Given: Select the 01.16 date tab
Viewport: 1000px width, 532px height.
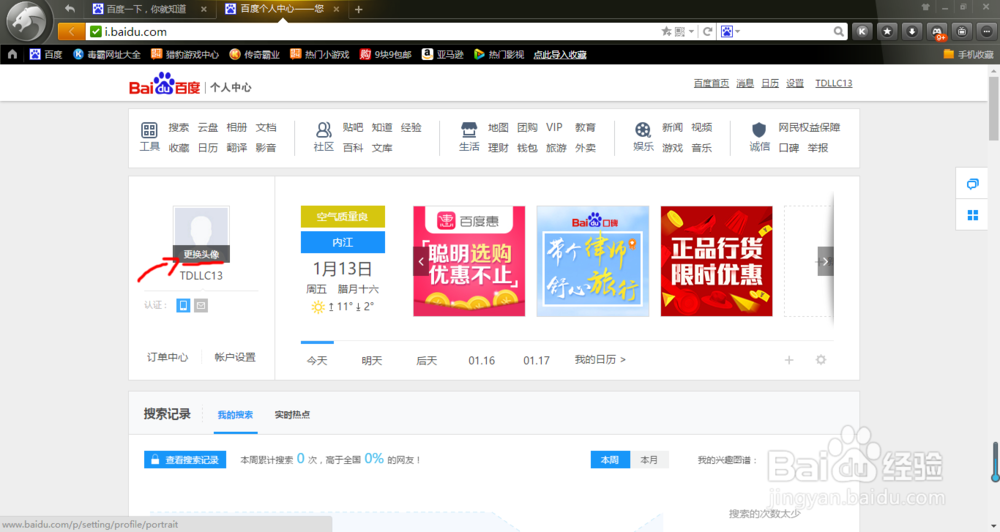Looking at the screenshot, I should pos(482,360).
